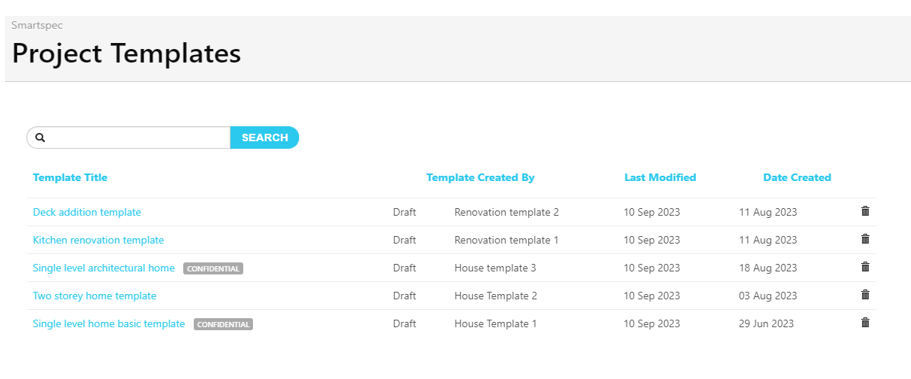The width and height of the screenshot is (911, 379).
Task: Open Single level home basic template
Action: tap(109, 324)
